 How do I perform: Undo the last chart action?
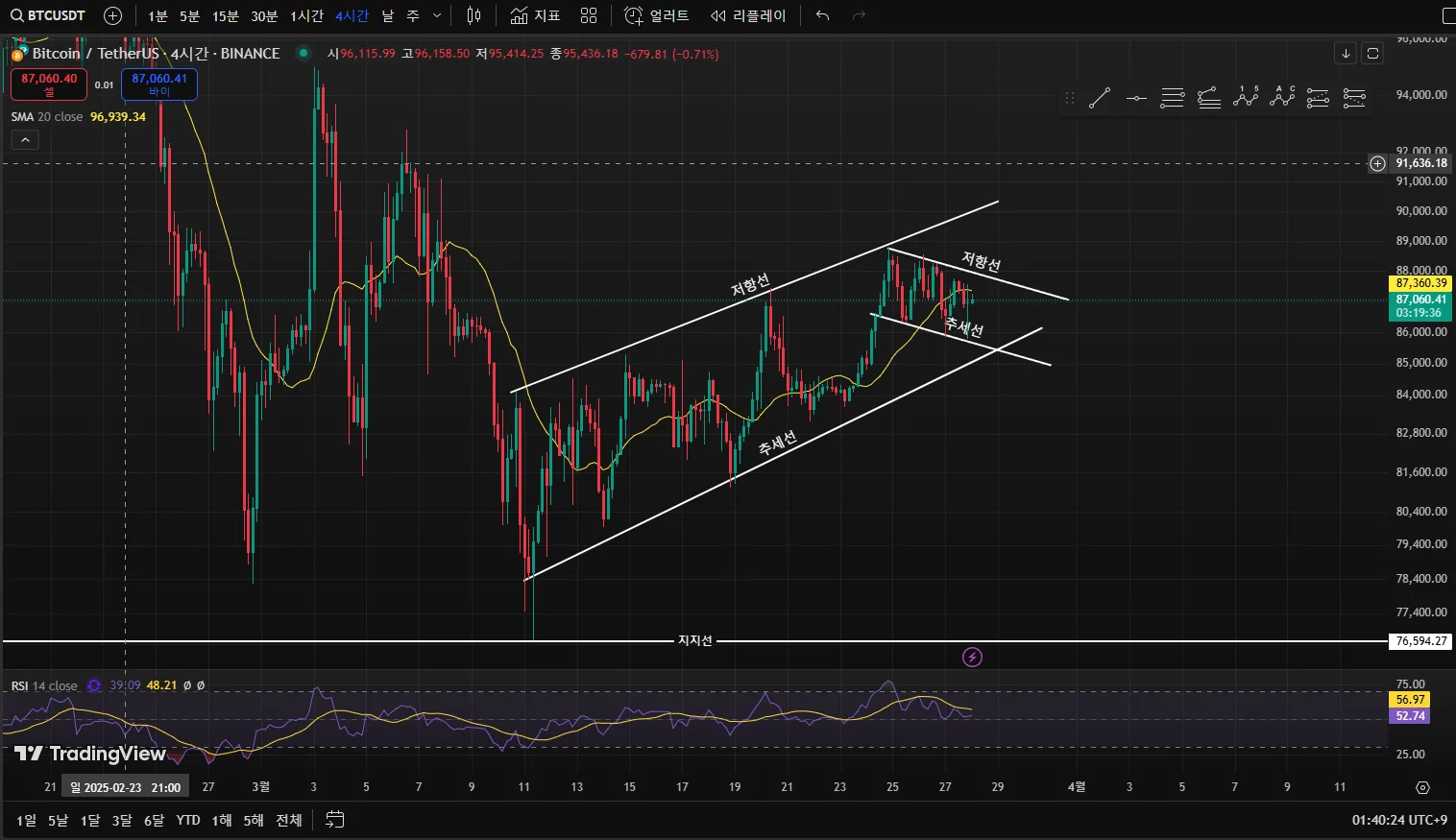(x=822, y=15)
